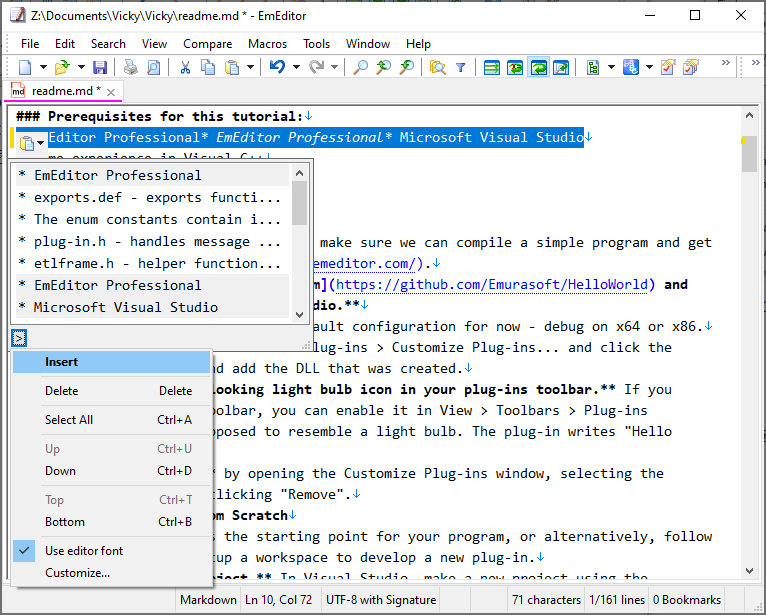
Task: Click the all-properties stacked checklist icon
Action: click(691, 67)
